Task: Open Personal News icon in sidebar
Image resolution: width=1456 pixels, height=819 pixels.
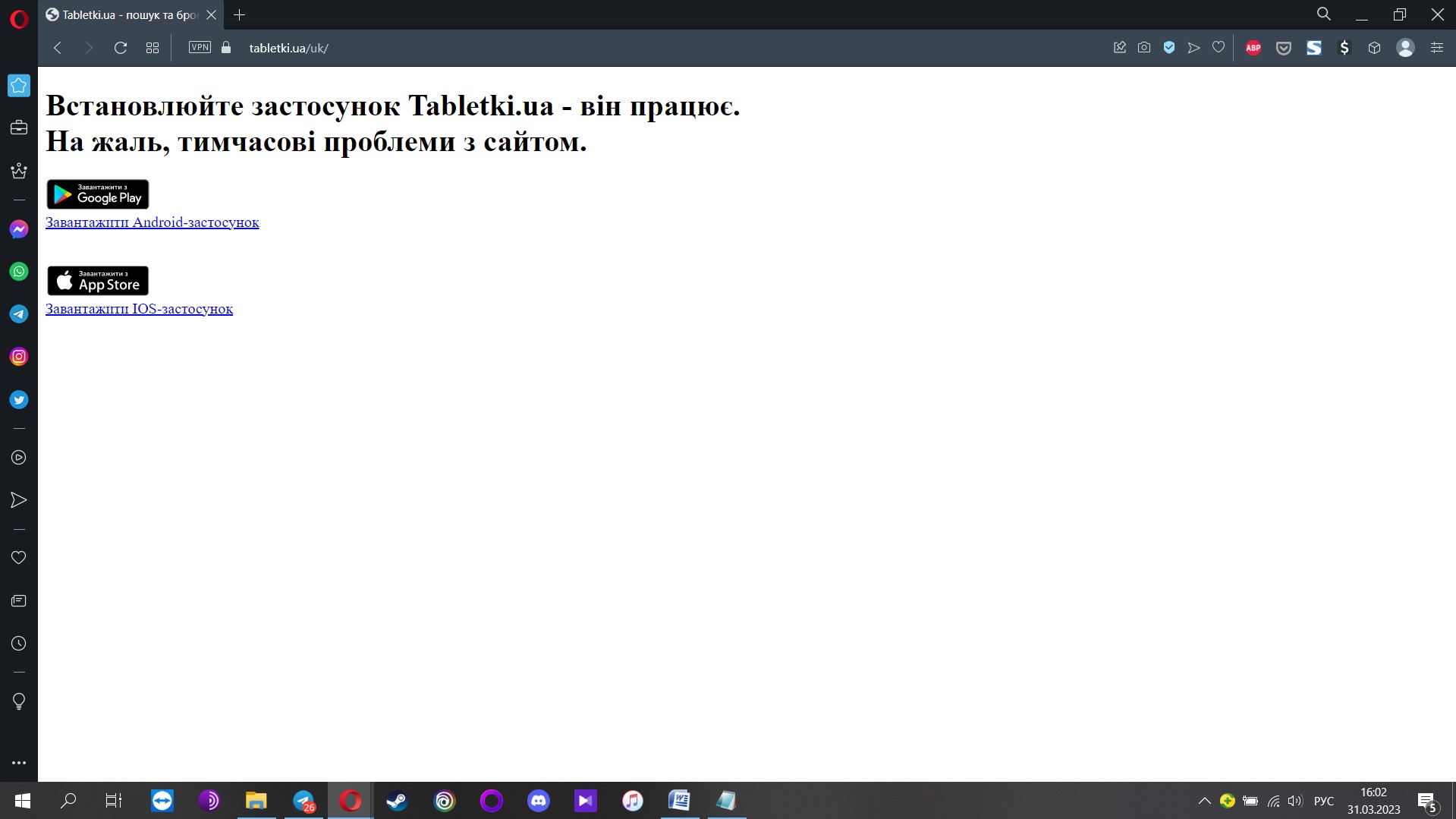Action: coord(19,601)
